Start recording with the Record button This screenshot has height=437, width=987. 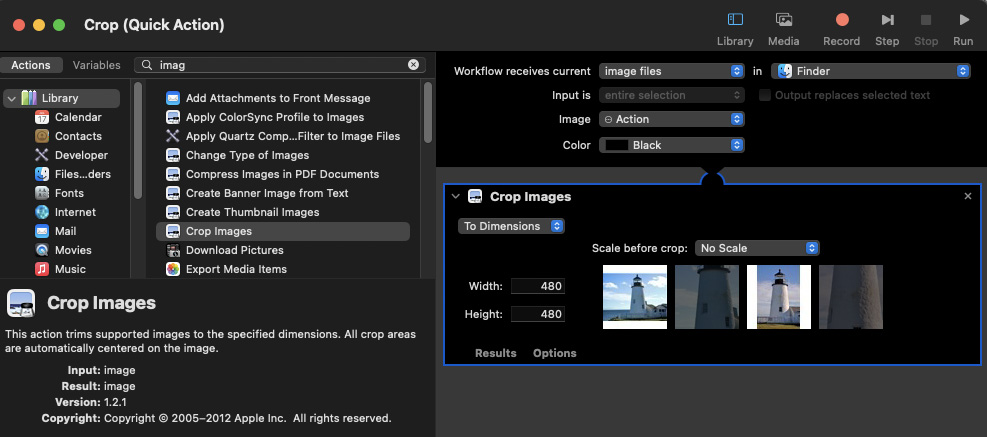click(842, 20)
